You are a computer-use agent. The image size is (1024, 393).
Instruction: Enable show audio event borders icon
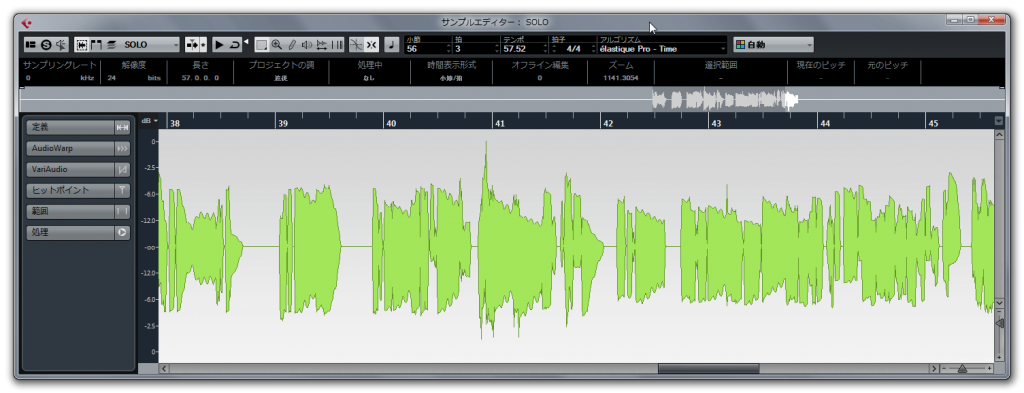click(x=82, y=45)
